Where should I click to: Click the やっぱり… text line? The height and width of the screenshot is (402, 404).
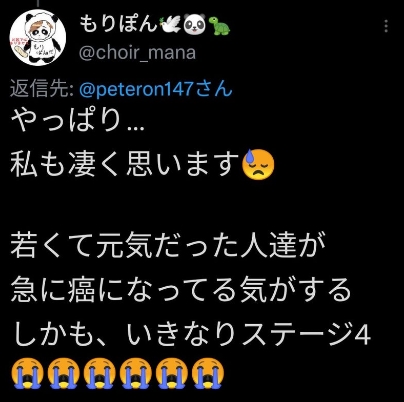click(x=77, y=121)
